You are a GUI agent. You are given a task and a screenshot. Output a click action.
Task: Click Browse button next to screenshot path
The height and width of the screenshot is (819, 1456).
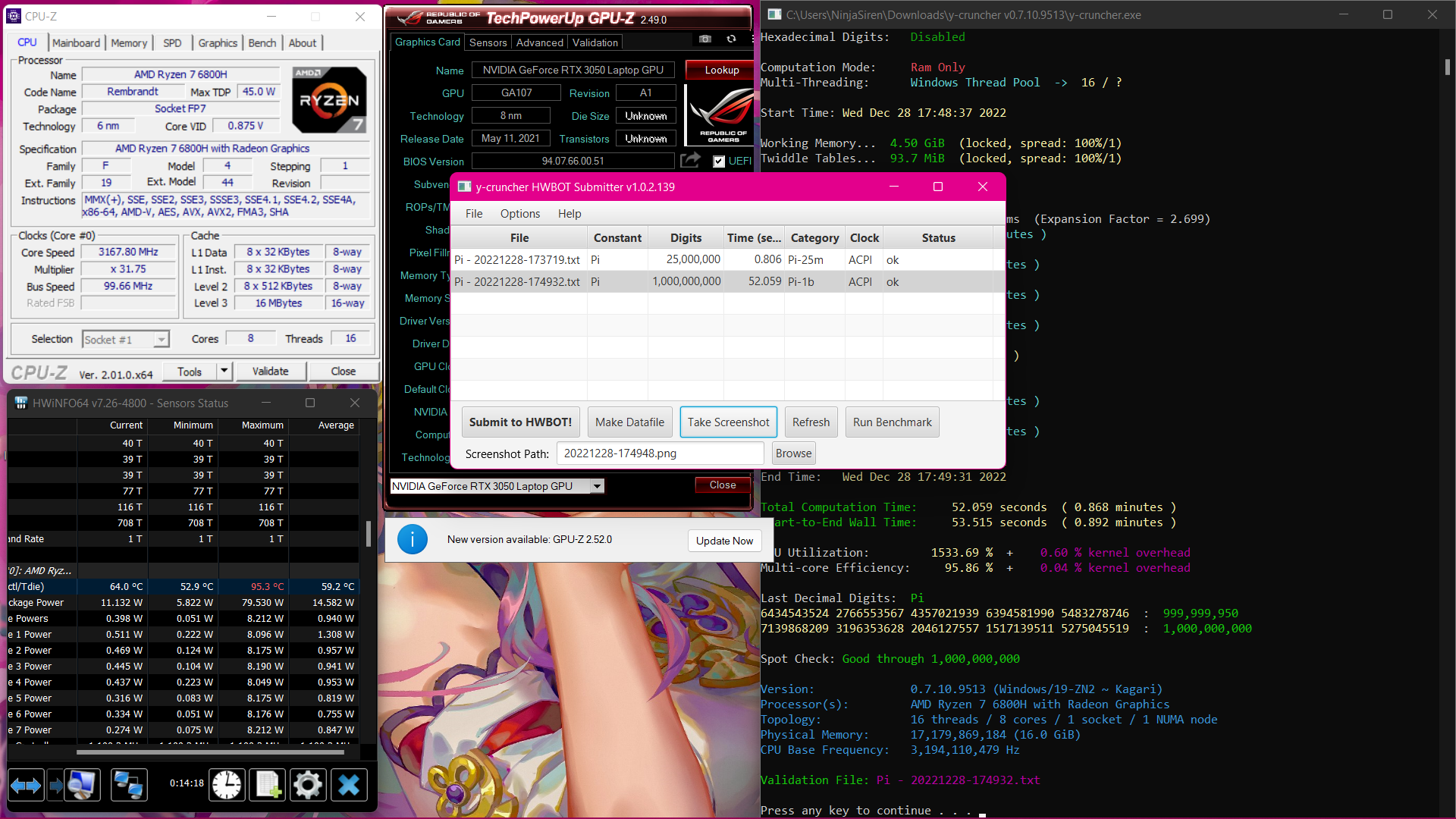tap(793, 453)
